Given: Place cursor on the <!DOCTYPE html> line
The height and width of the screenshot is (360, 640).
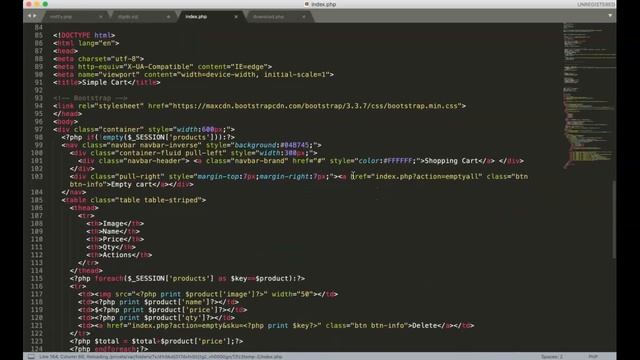Looking at the screenshot, I should pos(84,35).
